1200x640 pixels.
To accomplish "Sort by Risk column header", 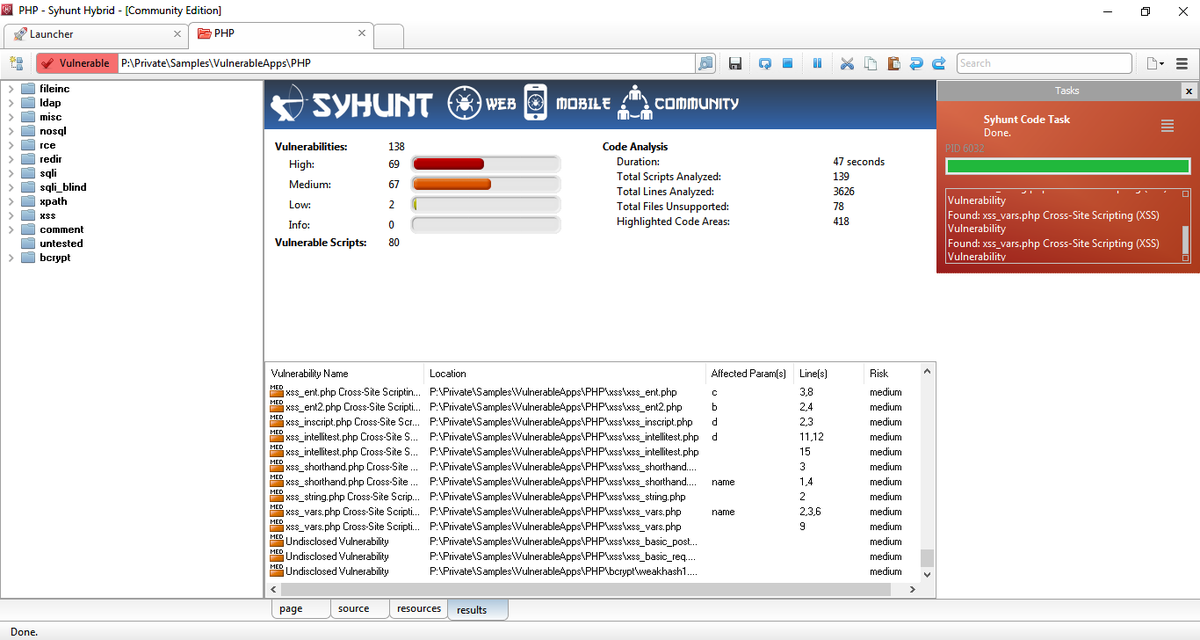I will pyautogui.click(x=892, y=373).
